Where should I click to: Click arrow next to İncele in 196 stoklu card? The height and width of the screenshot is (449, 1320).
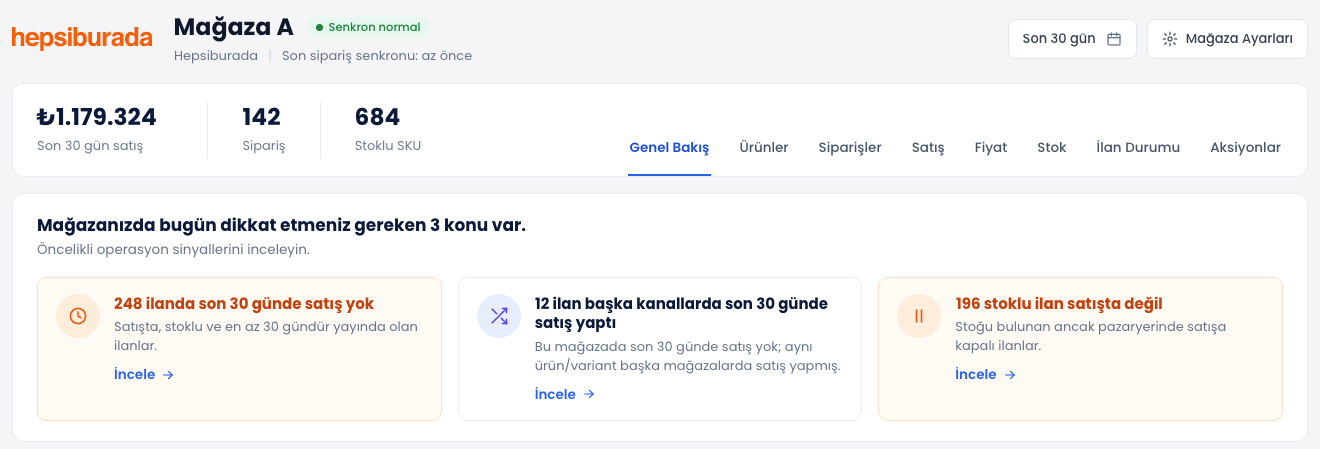click(1010, 375)
